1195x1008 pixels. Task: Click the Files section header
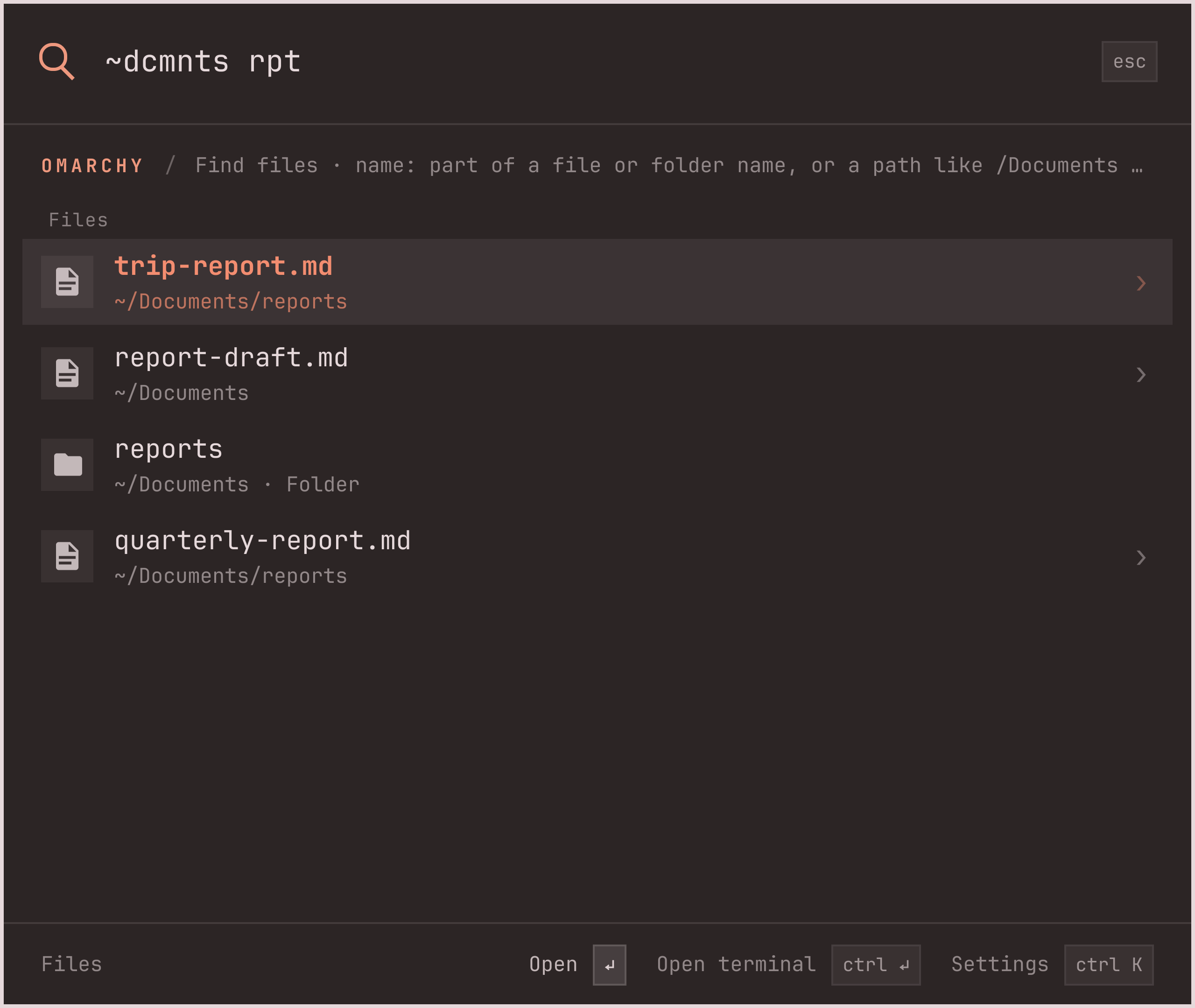click(78, 220)
